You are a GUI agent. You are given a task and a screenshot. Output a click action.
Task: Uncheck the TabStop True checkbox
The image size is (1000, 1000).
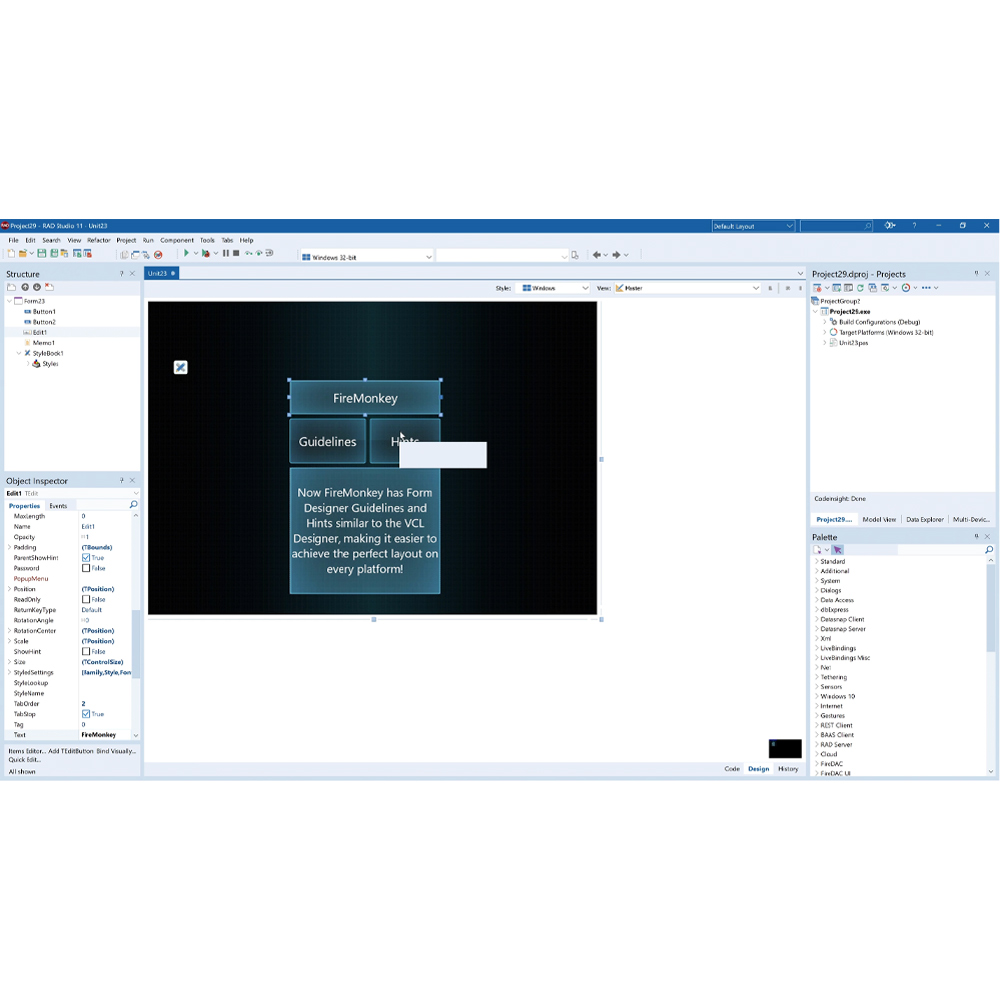click(86, 714)
